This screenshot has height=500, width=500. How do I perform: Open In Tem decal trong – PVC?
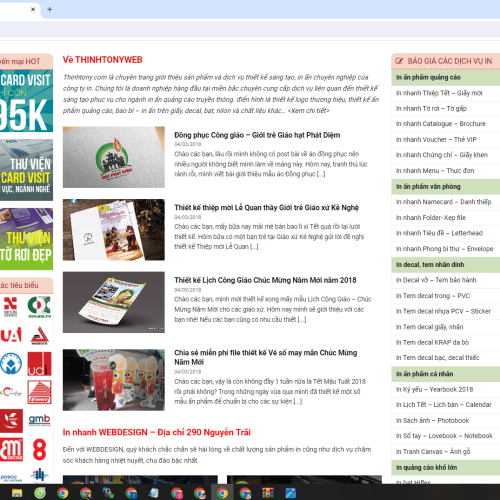tap(433, 296)
